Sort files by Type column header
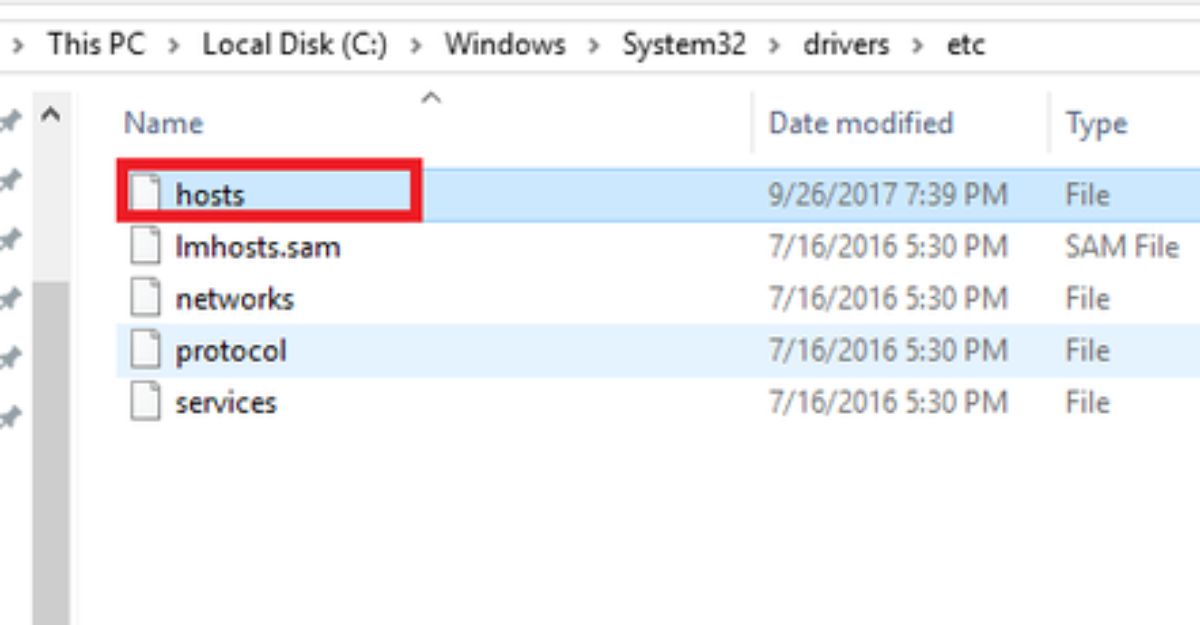 click(1096, 124)
